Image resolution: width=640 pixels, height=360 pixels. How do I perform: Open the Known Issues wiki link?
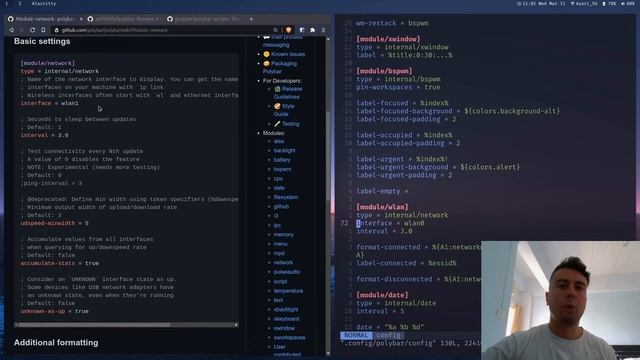(288, 54)
